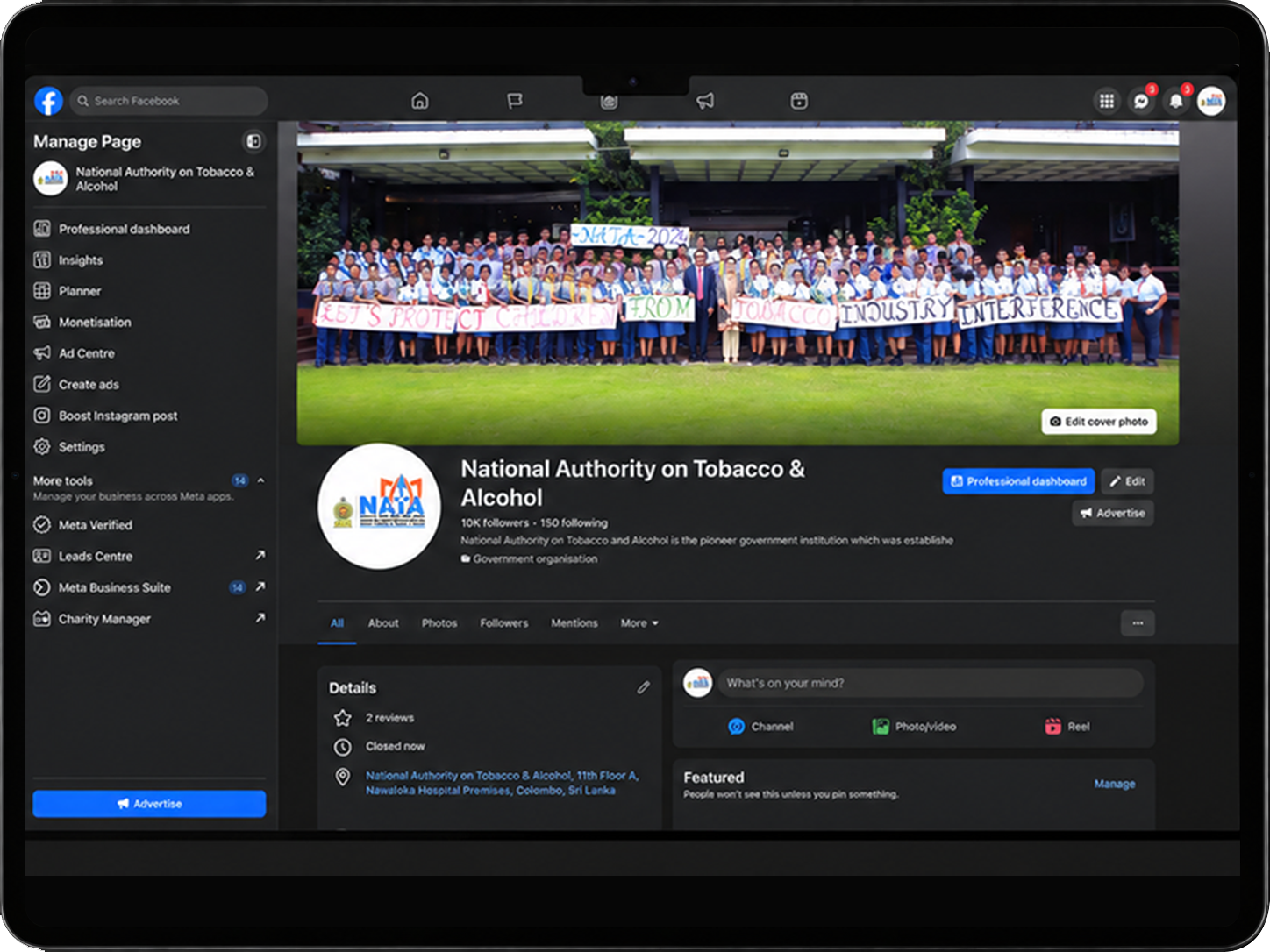Click the Create ads pencil icon
Viewport: 1270px width, 952px height.
(x=42, y=384)
